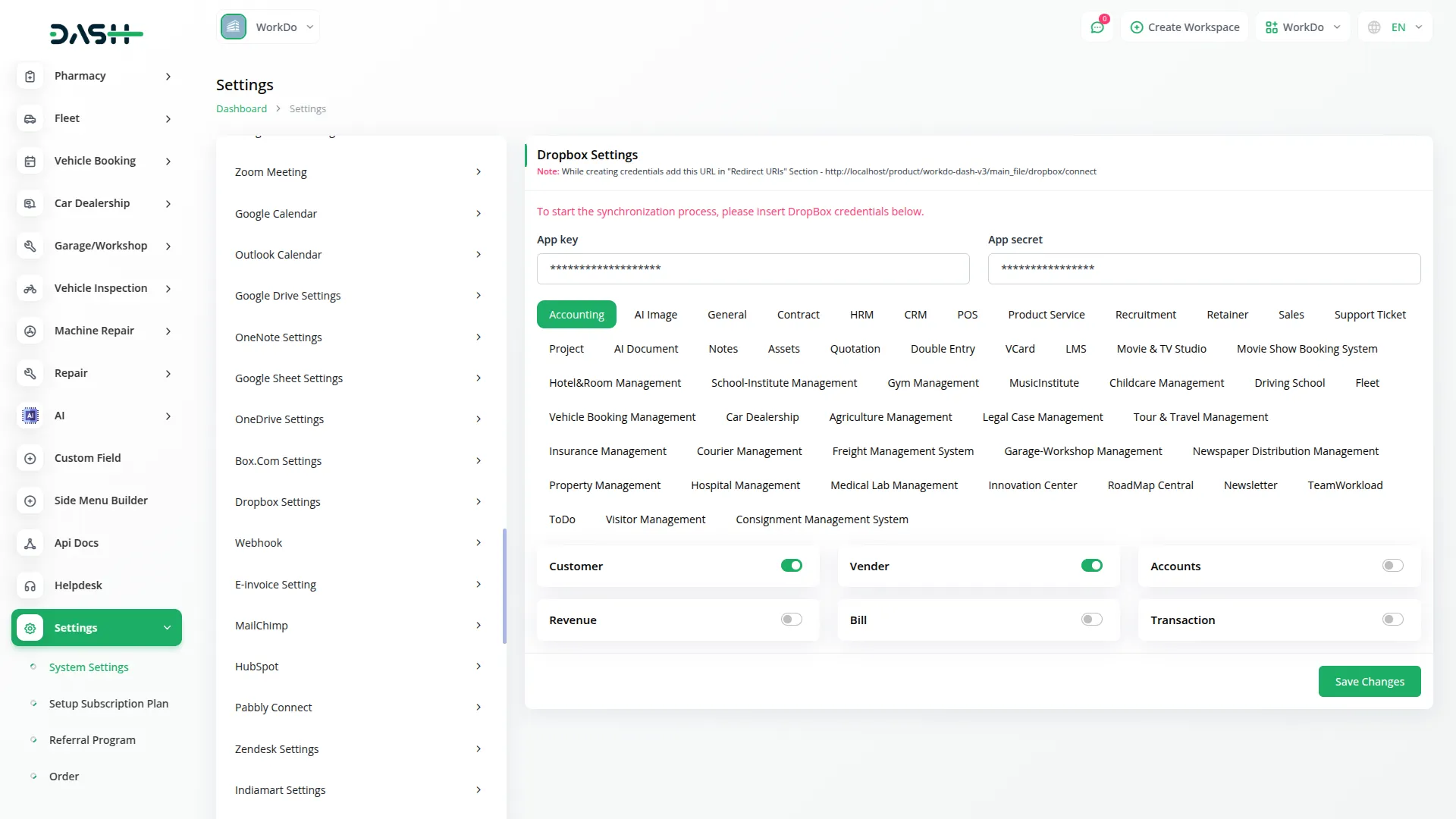Select the Hotel&Room Management tab
The width and height of the screenshot is (1456, 819).
(x=614, y=382)
